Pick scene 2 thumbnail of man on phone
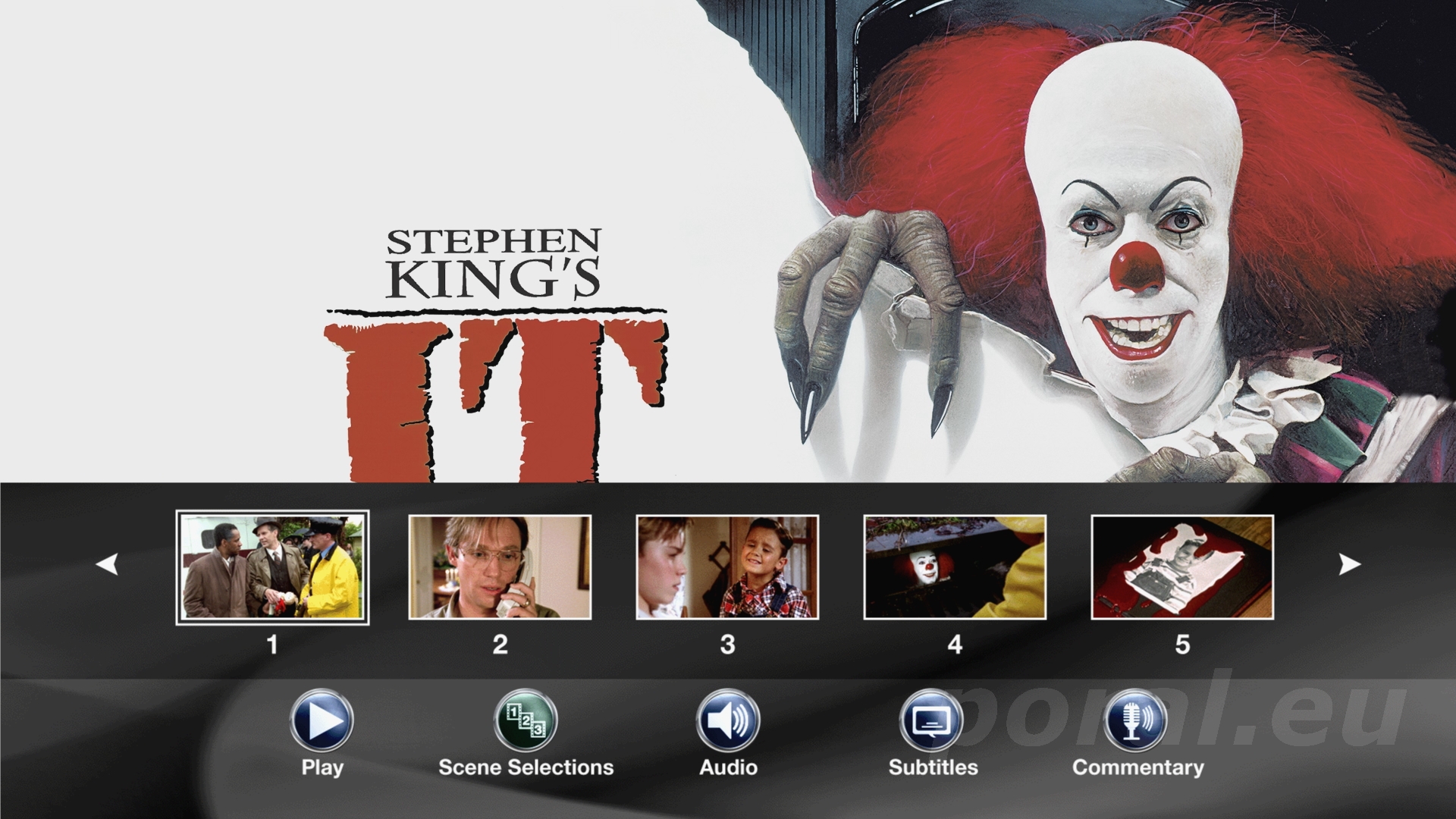 pyautogui.click(x=500, y=567)
